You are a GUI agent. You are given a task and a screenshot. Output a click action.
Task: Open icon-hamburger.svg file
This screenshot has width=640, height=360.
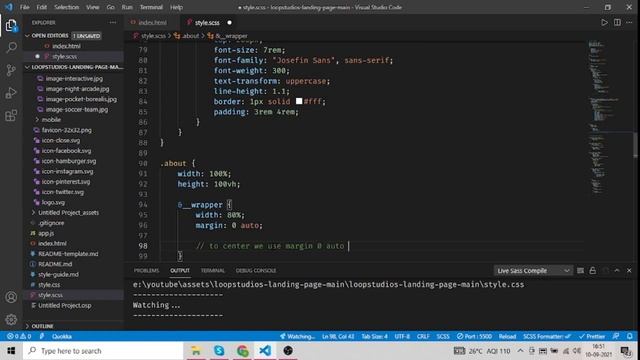tap(69, 161)
